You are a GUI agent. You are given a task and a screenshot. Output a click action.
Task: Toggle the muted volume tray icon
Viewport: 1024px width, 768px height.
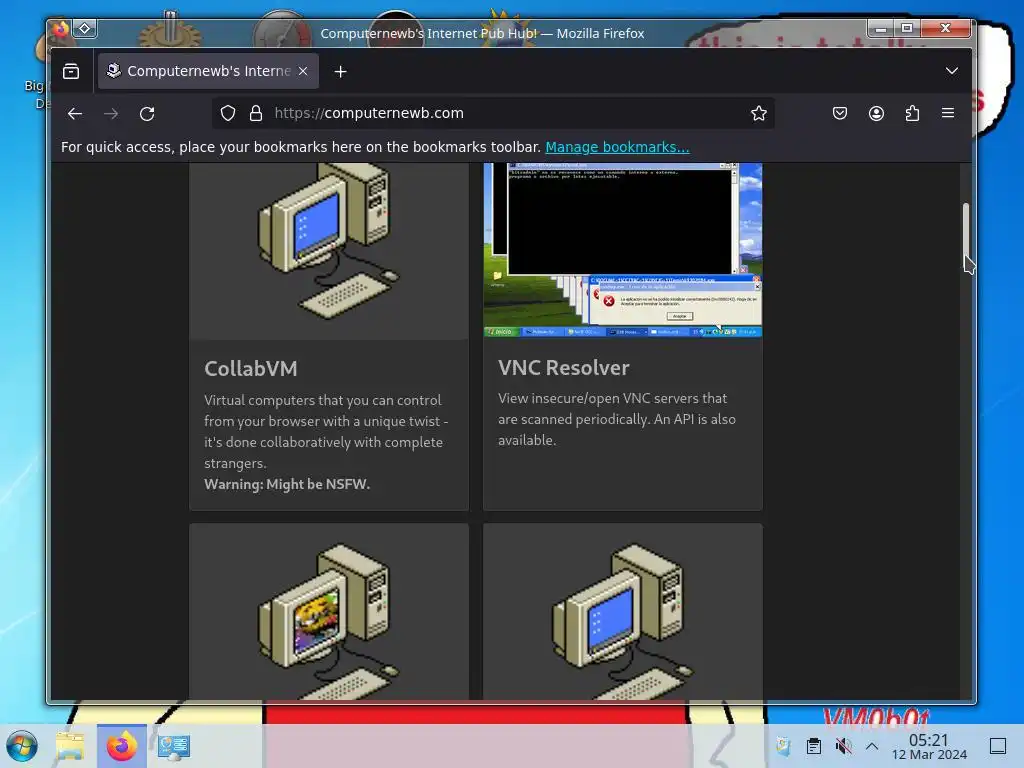point(843,746)
